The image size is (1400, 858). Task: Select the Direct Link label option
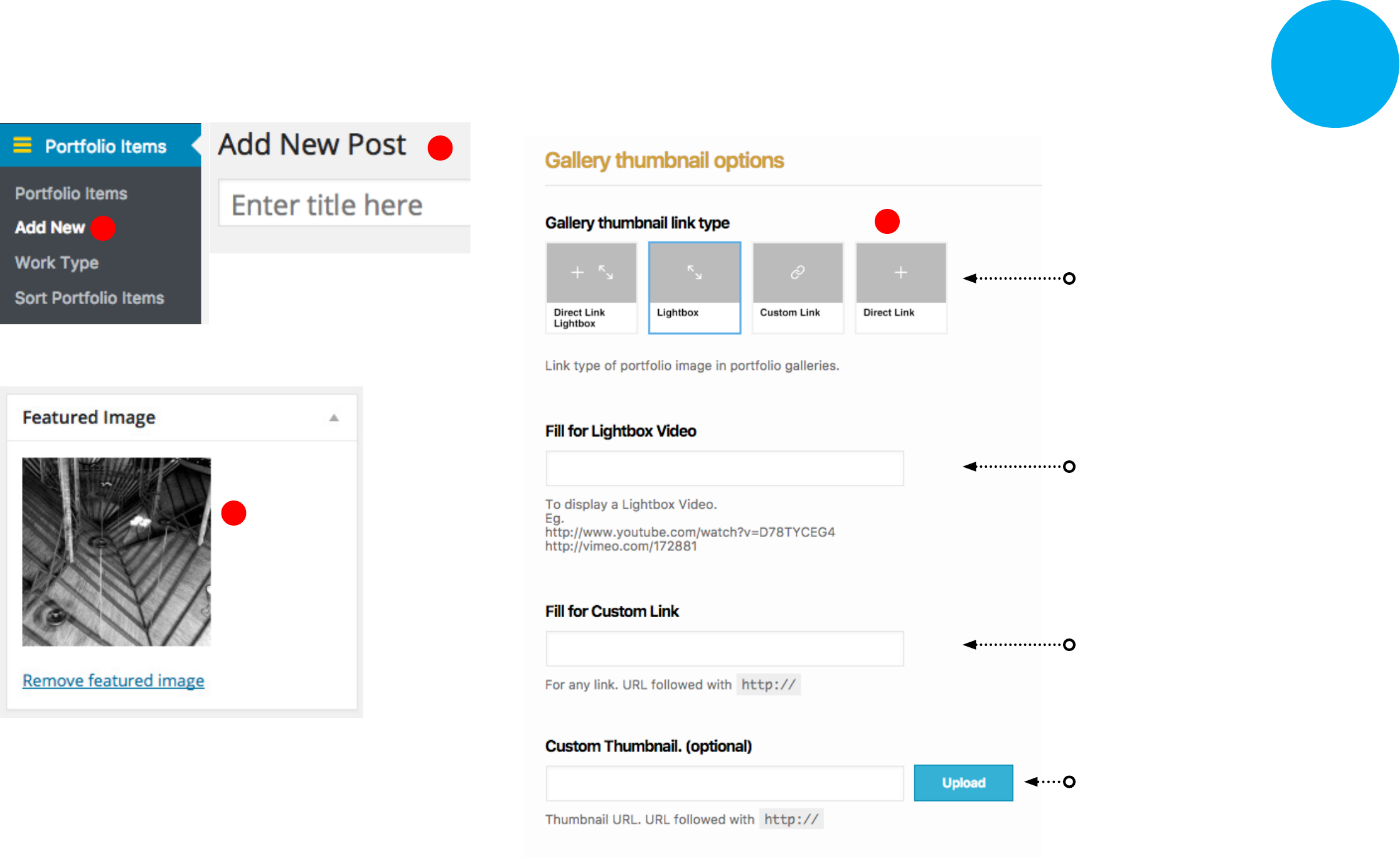point(889,312)
